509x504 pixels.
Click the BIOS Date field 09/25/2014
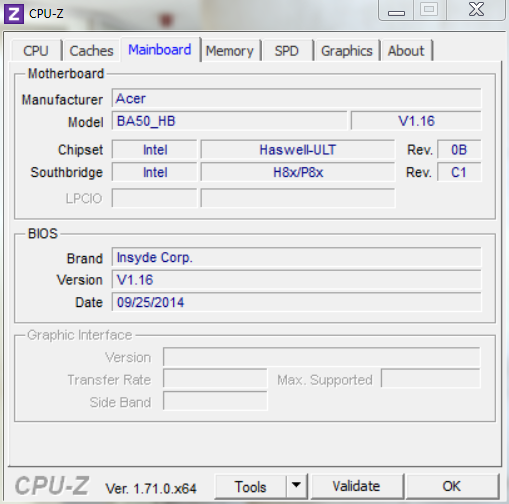click(x=296, y=302)
